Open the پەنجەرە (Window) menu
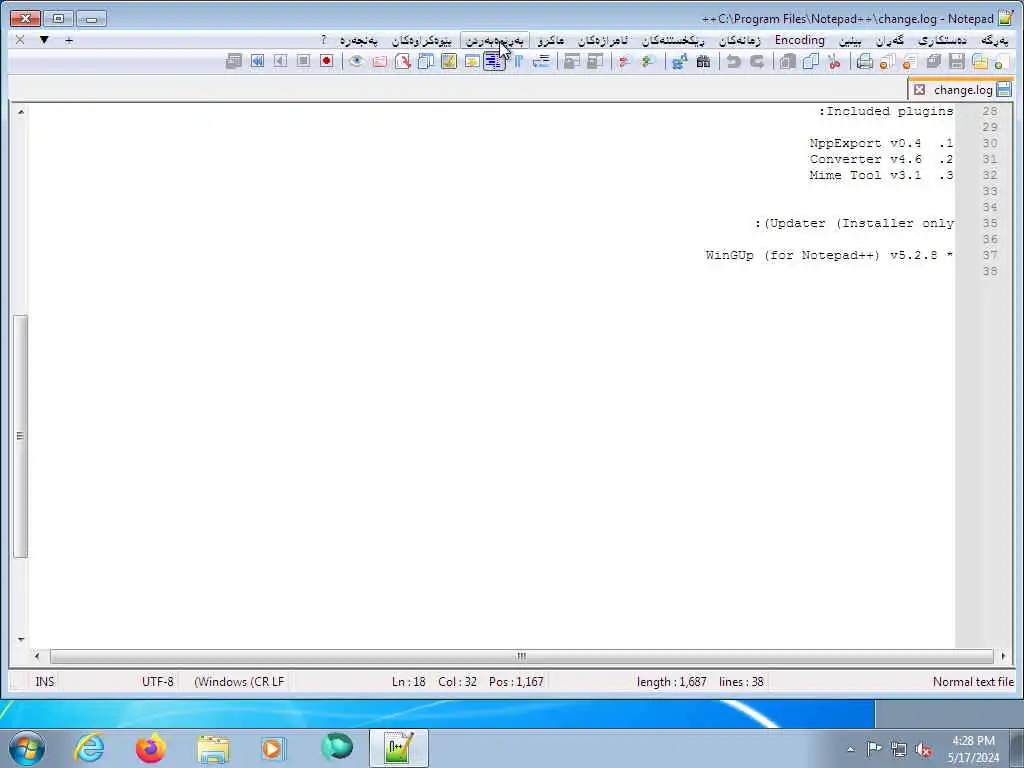 point(359,40)
